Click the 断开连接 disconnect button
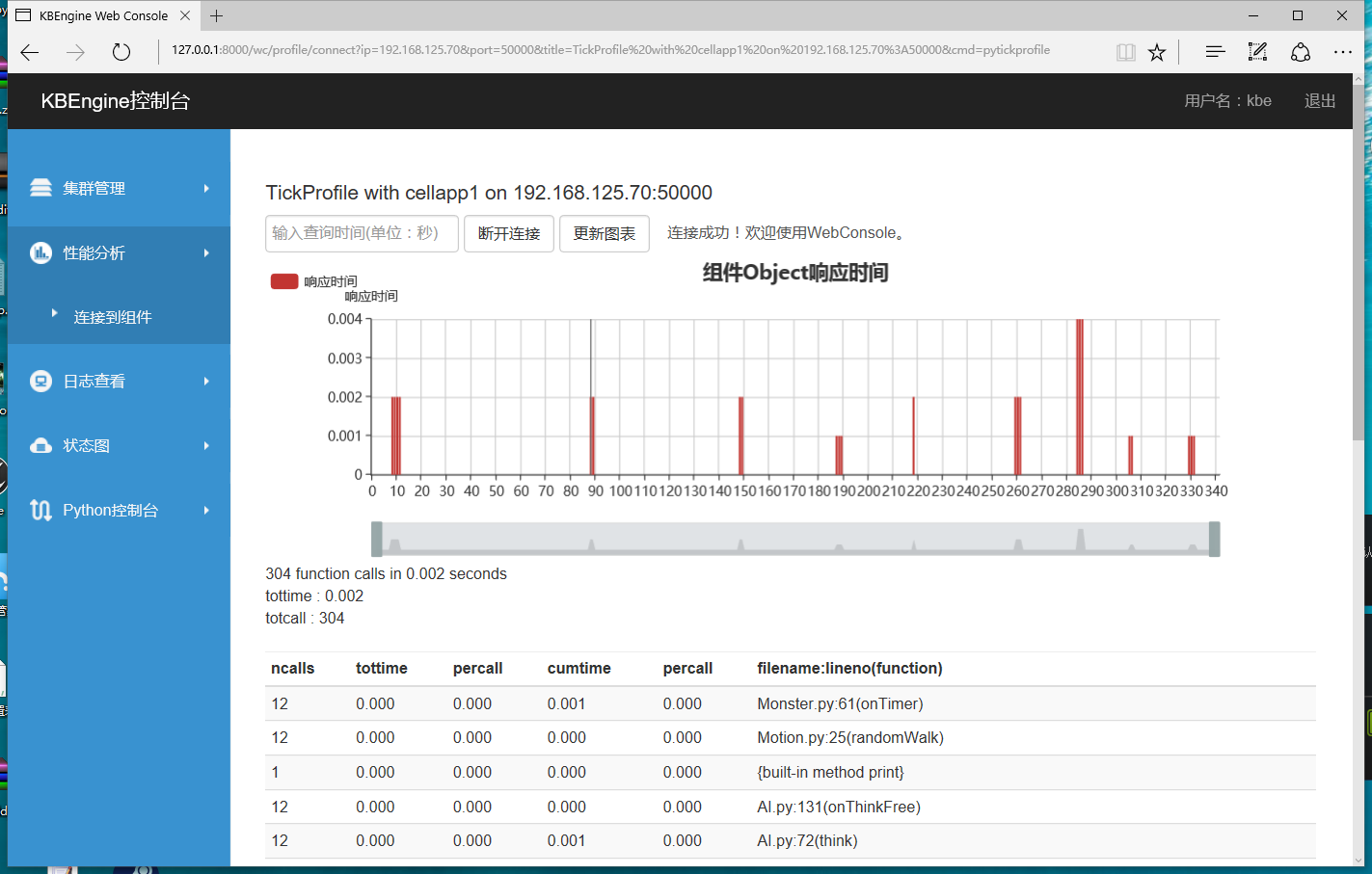The width and height of the screenshot is (1372, 874). pos(509,233)
